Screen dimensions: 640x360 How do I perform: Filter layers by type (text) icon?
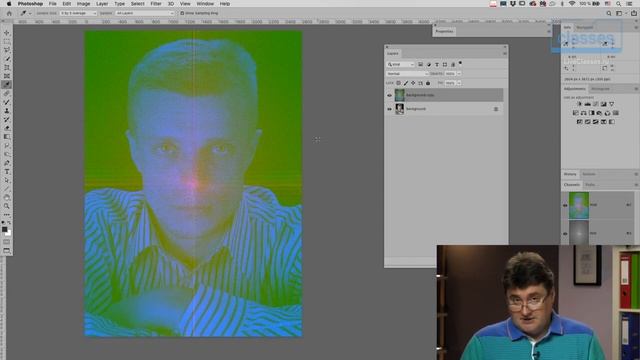pyautogui.click(x=437, y=64)
